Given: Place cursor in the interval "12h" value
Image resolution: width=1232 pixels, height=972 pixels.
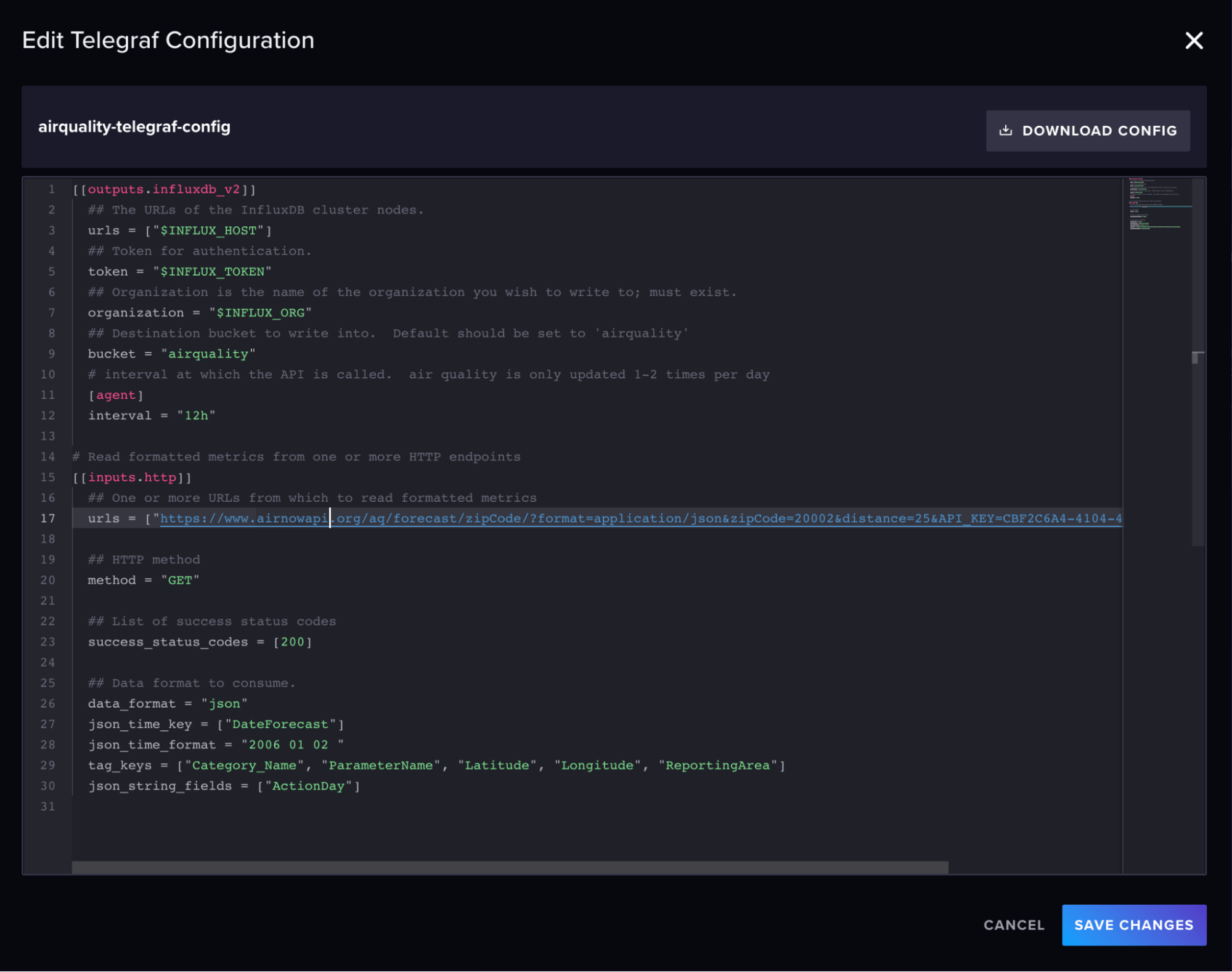Looking at the screenshot, I should tap(196, 416).
